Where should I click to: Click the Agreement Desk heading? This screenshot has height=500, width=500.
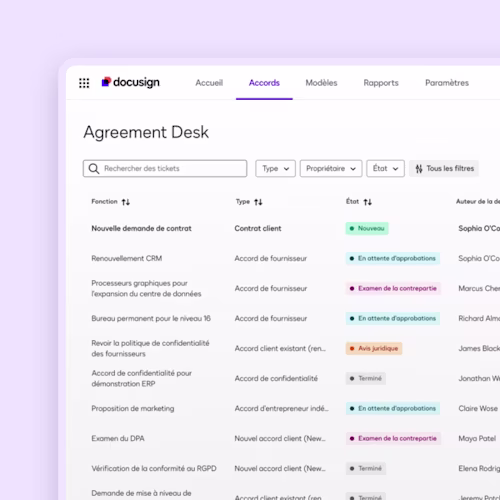(x=146, y=132)
